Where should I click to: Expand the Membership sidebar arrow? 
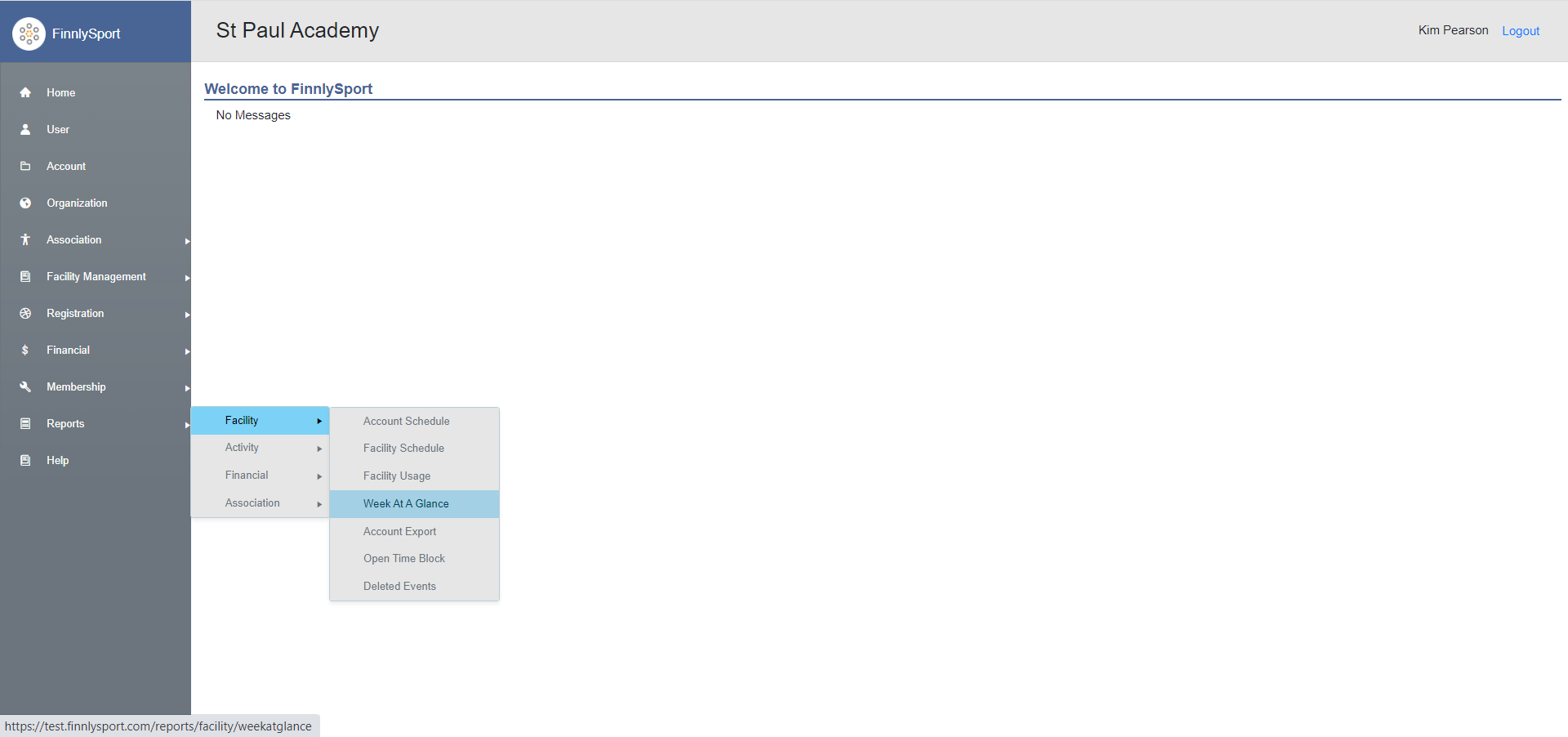pyautogui.click(x=187, y=388)
